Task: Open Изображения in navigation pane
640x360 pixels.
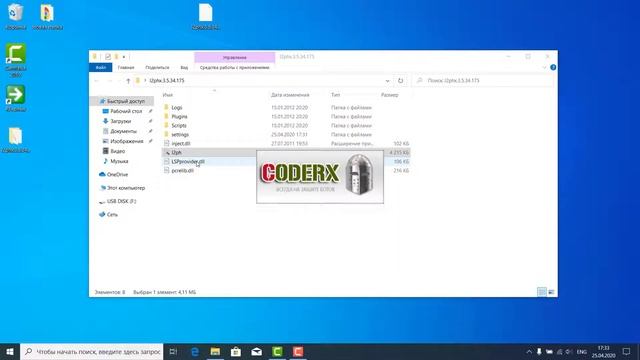Action: point(127,141)
